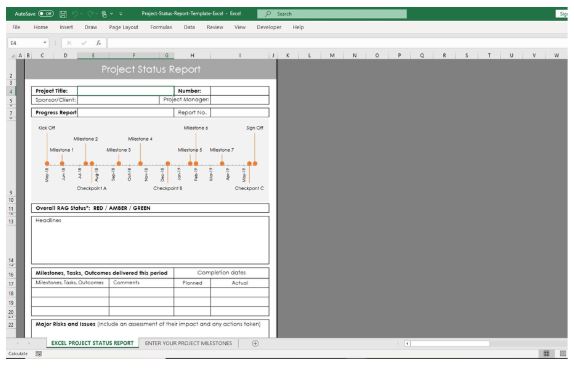Select column Q header

pos(422,55)
